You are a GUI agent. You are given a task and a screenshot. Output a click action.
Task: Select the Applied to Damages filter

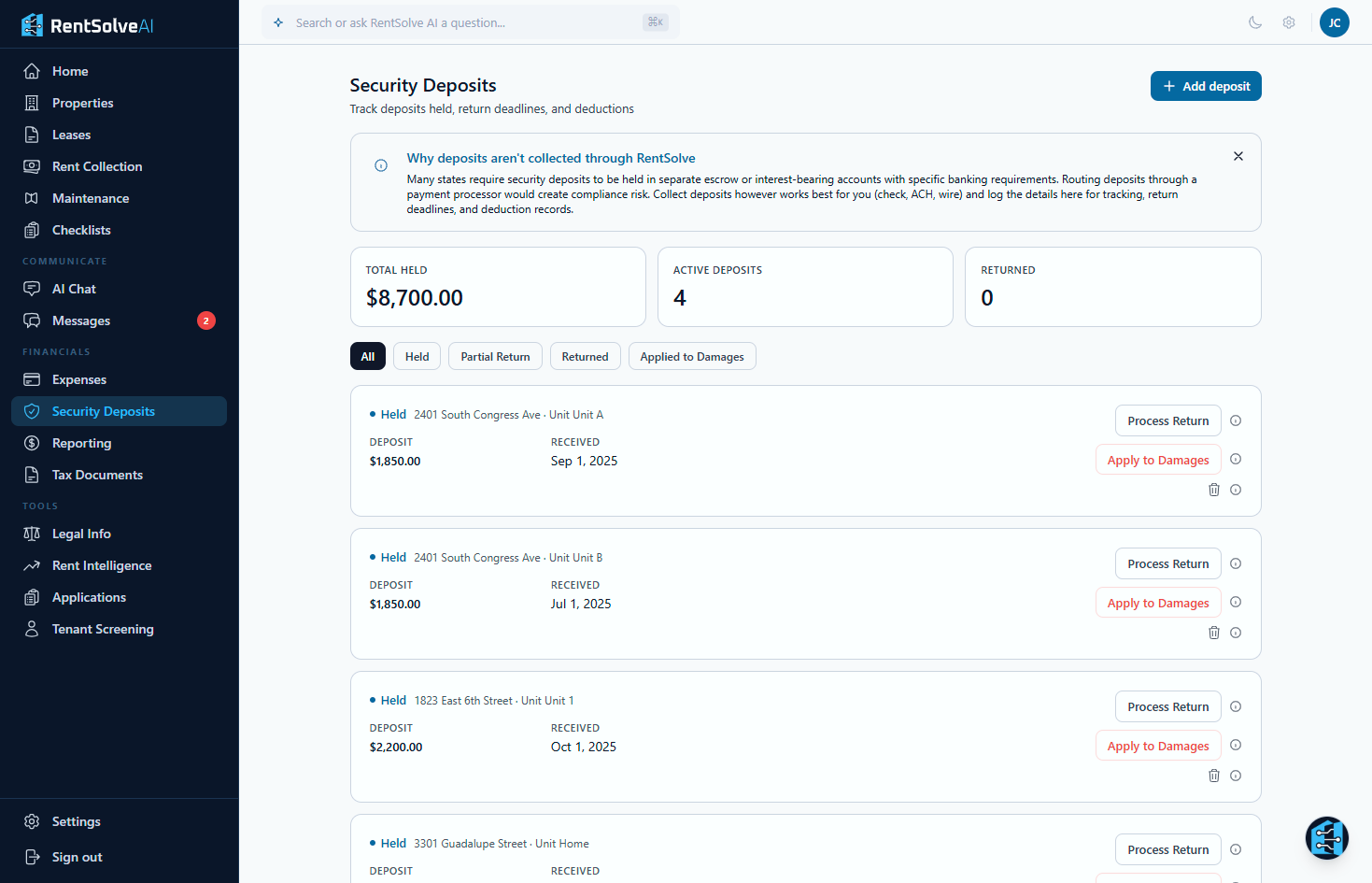tap(691, 356)
